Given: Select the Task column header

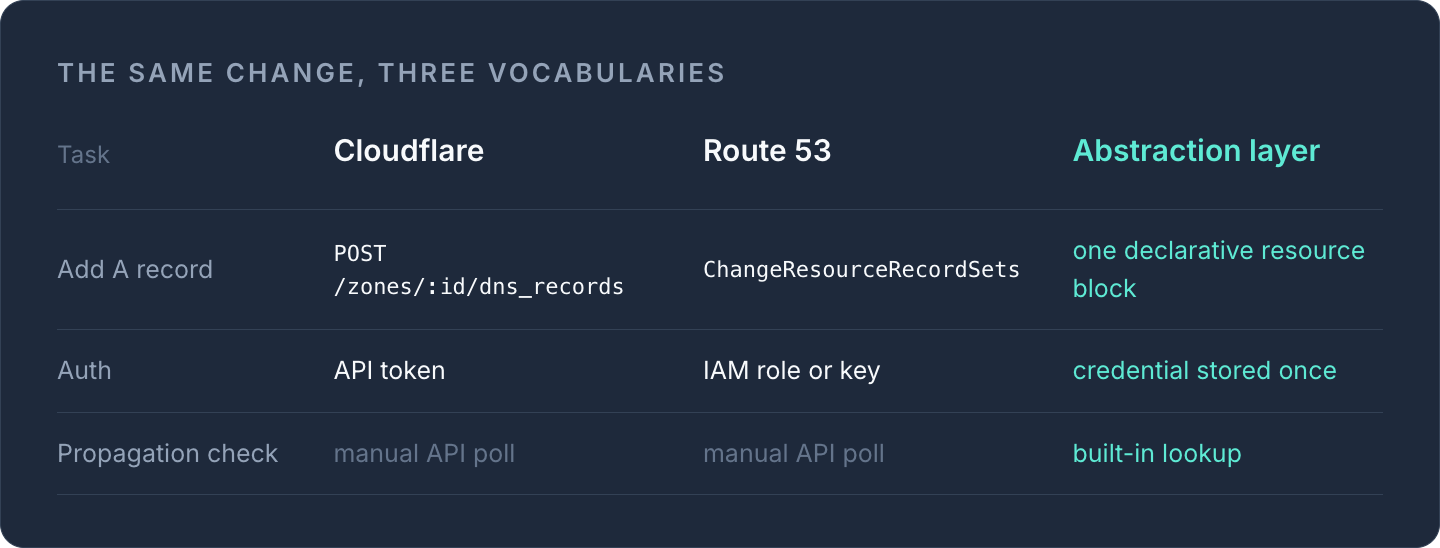Looking at the screenshot, I should point(84,154).
